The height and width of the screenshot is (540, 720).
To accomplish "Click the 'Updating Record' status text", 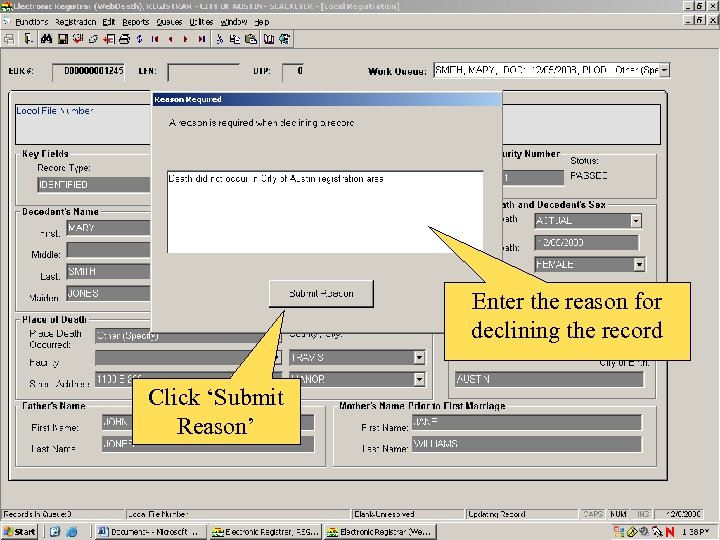I will [x=497, y=514].
